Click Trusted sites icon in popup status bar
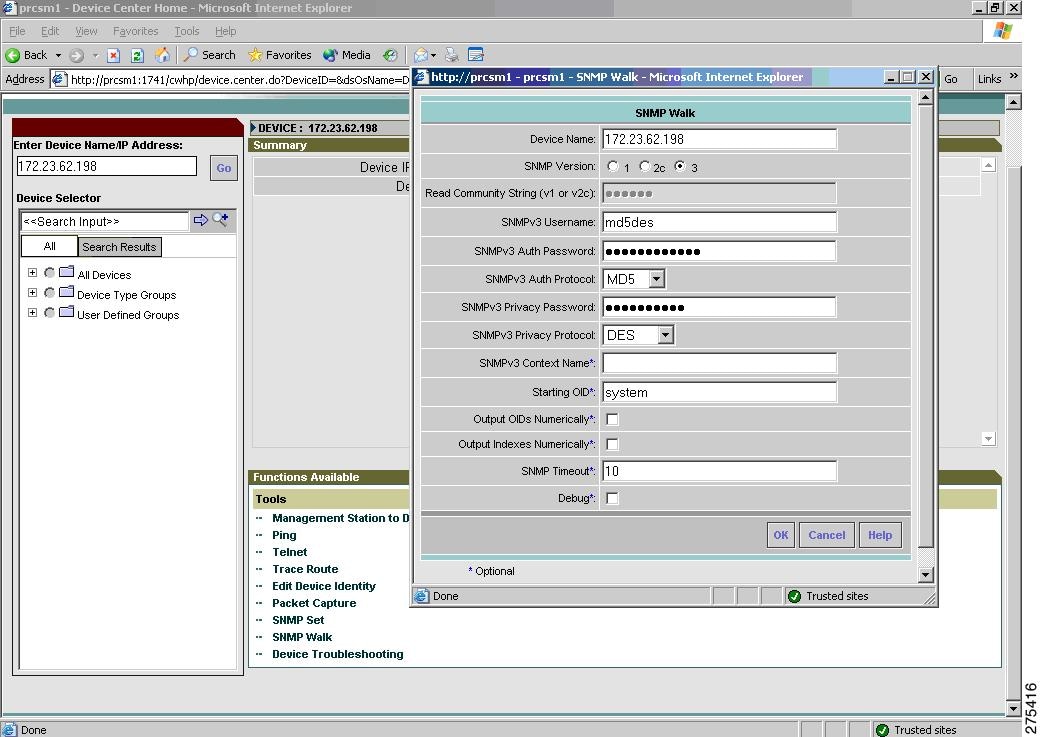The image size is (1040, 737). 794,596
